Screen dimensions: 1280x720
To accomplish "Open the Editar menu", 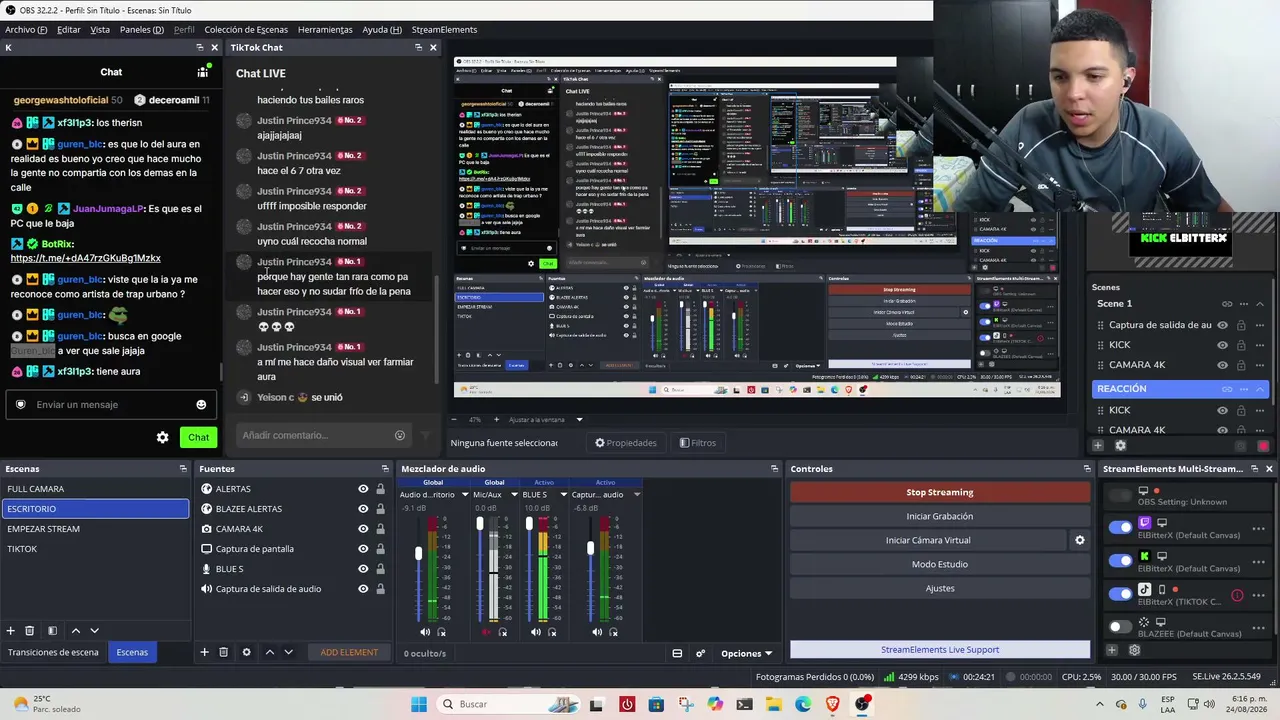I will [x=69, y=30].
